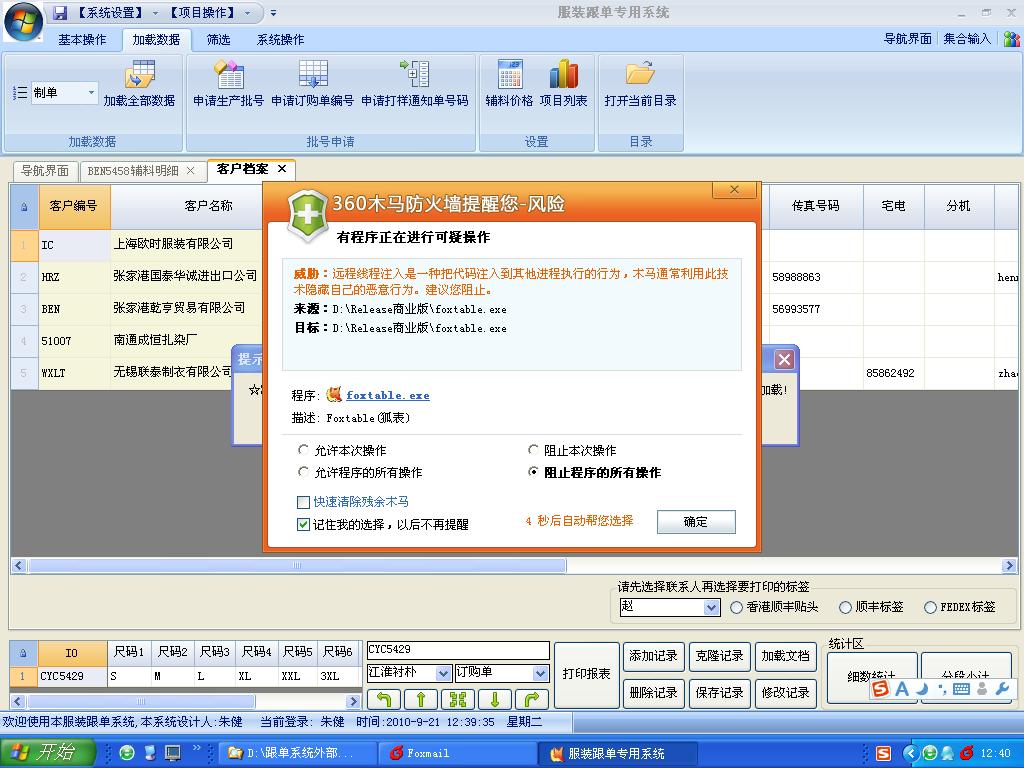Image resolution: width=1024 pixels, height=768 pixels.
Task: Select 阻止程序的所有操作 radio button
Action: click(x=533, y=472)
